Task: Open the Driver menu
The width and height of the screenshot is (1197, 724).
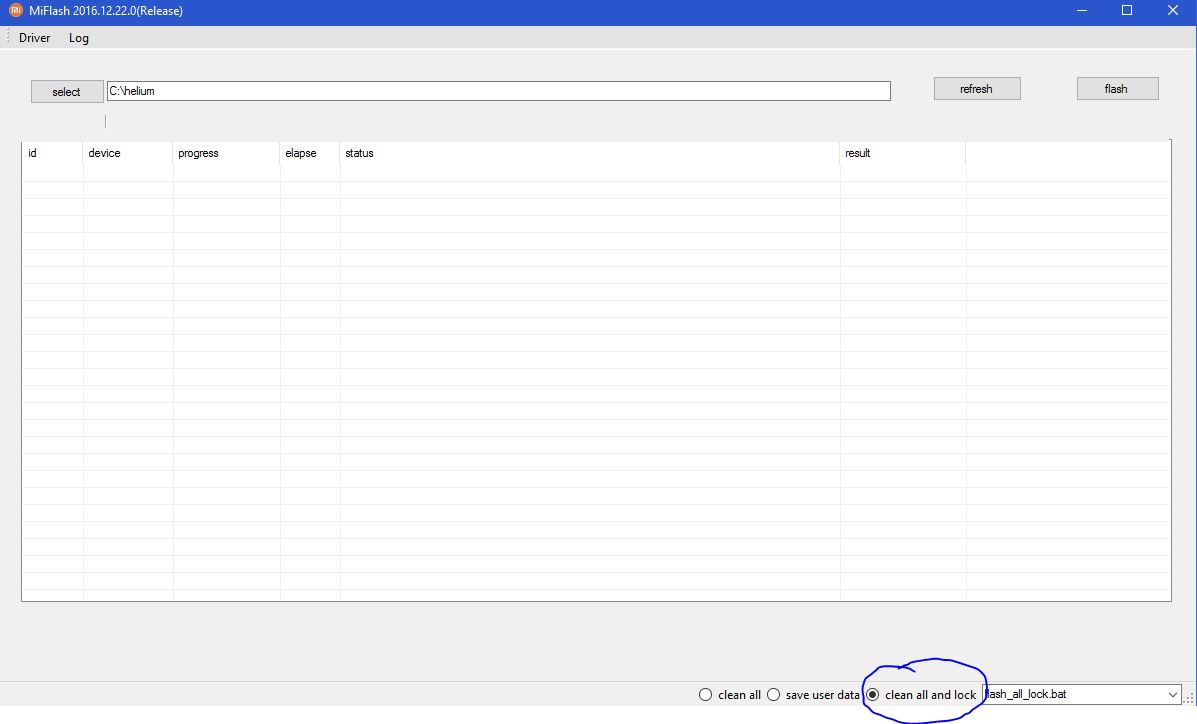Action: (x=34, y=37)
